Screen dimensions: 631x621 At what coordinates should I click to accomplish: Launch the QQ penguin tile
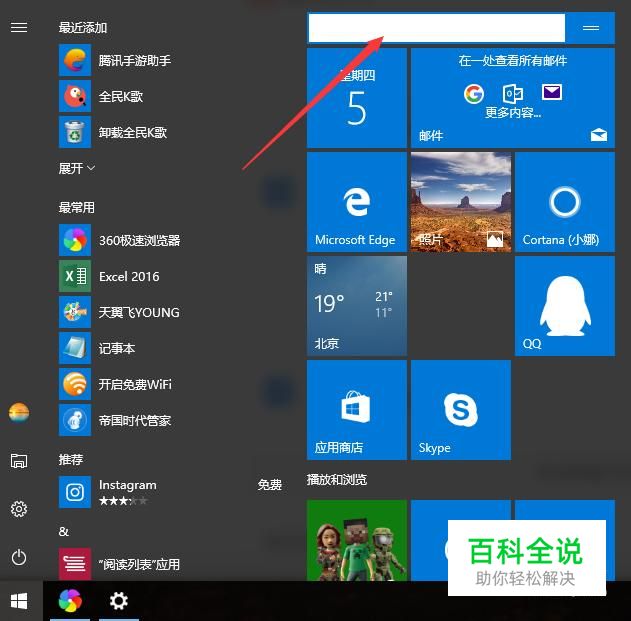tap(565, 306)
